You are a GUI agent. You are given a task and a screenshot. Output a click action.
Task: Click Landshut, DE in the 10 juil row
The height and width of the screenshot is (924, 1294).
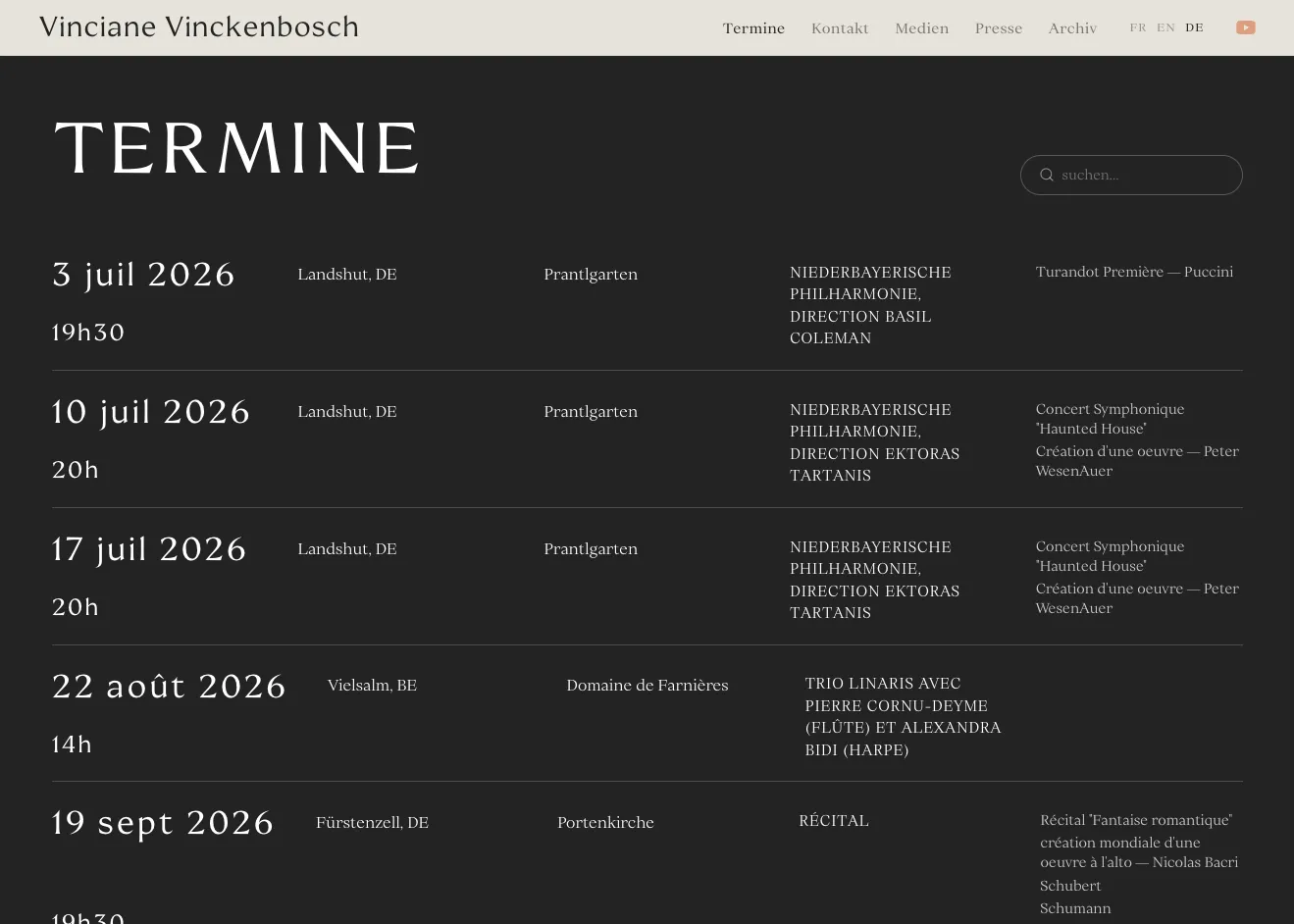(x=347, y=412)
